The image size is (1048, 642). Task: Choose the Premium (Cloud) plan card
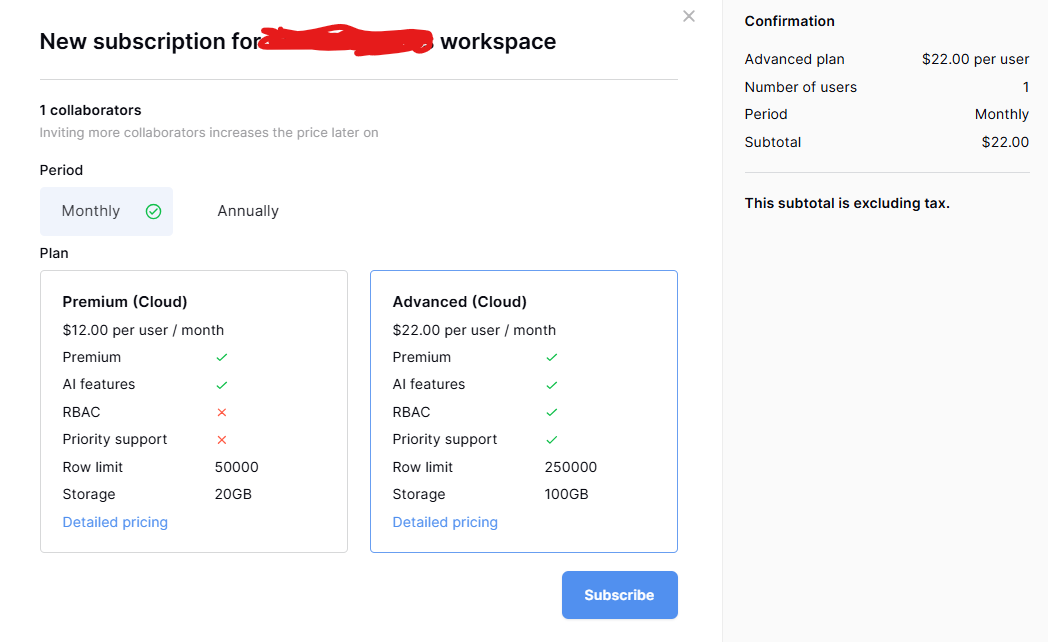point(193,411)
